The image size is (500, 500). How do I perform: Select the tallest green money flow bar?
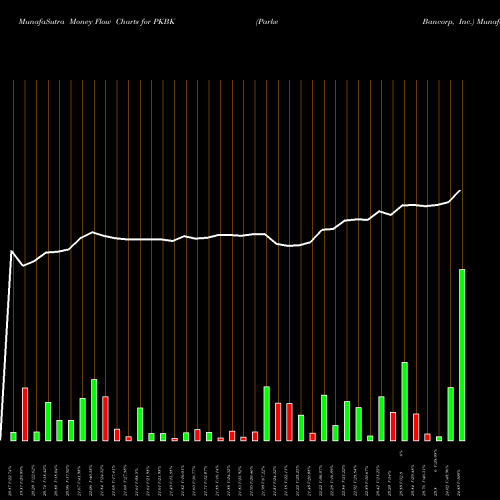462,355
